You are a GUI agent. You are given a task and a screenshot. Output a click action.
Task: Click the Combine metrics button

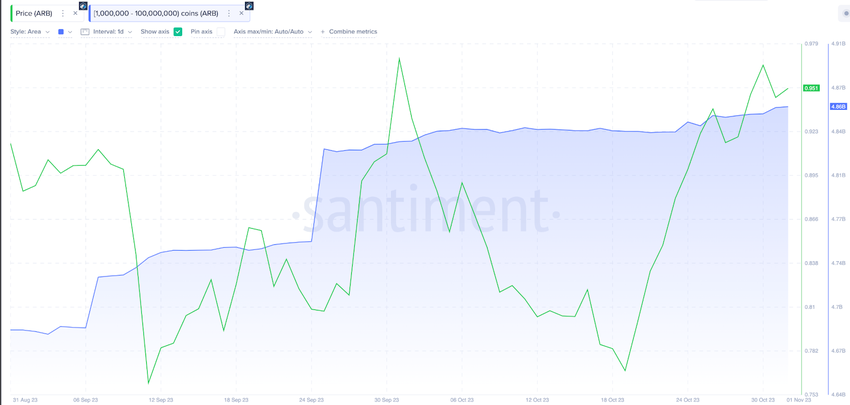click(349, 32)
